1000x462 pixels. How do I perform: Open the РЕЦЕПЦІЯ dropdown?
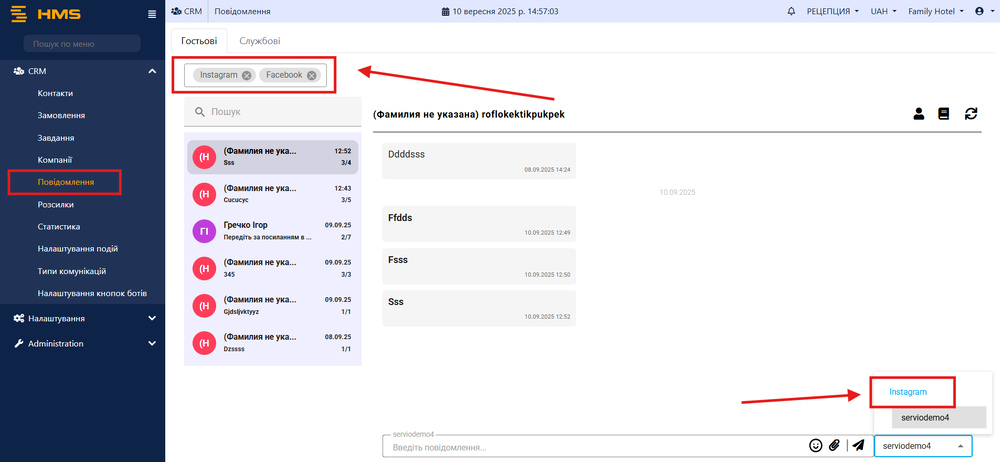(x=833, y=12)
